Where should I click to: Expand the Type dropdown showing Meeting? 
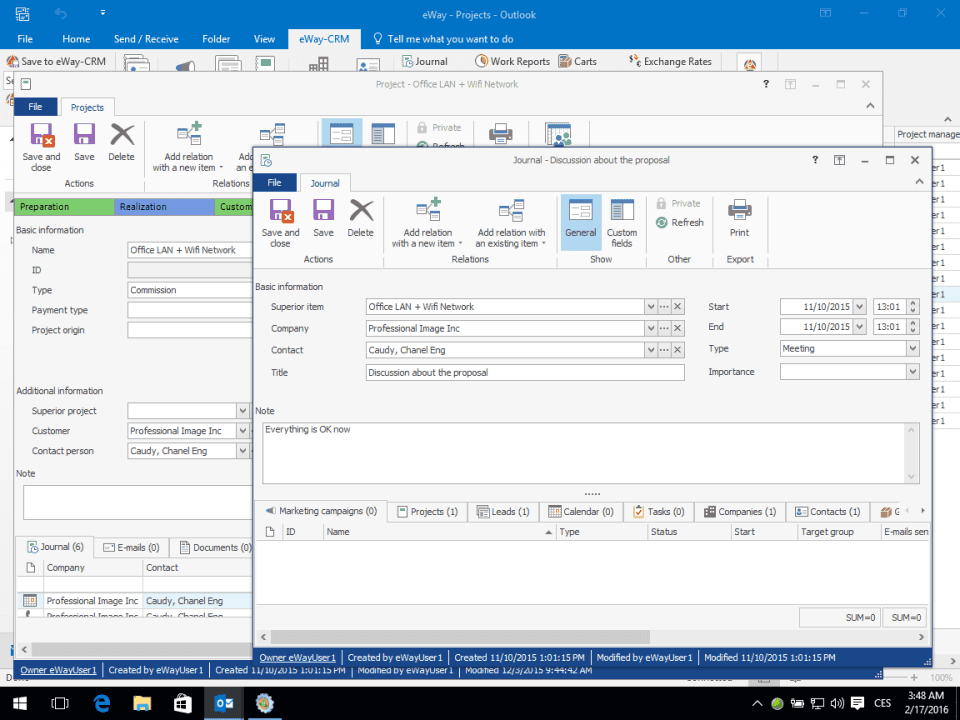pos(912,349)
